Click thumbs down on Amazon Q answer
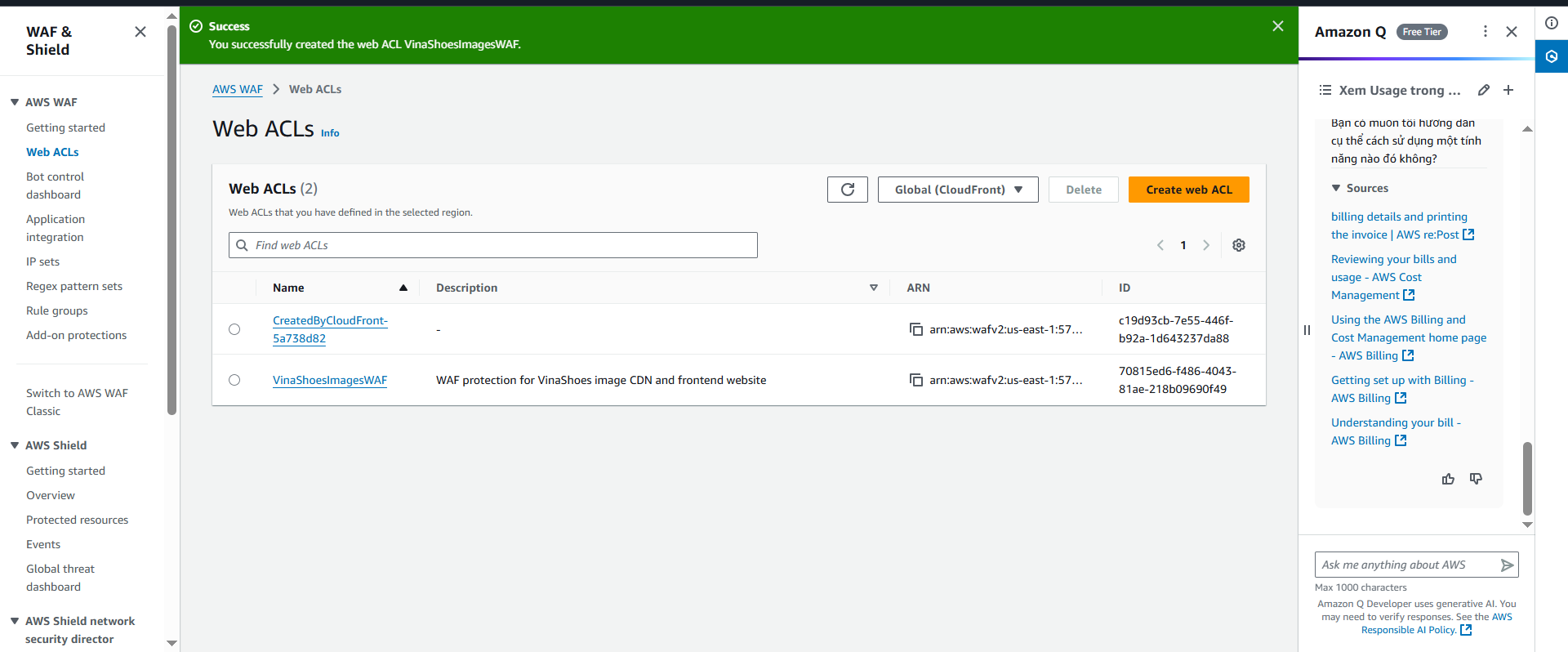This screenshot has width=1568, height=652. (x=1476, y=479)
